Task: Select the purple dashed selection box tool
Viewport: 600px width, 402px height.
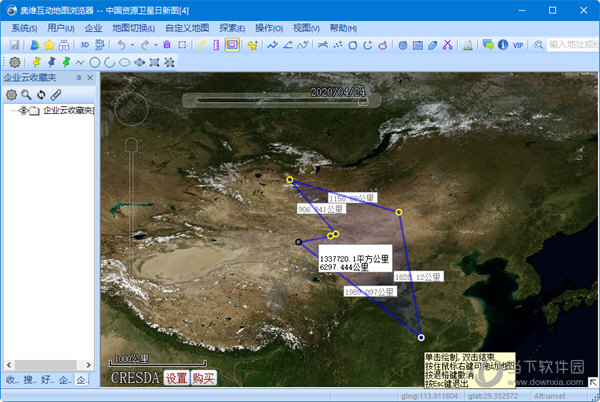Action: tap(182, 45)
